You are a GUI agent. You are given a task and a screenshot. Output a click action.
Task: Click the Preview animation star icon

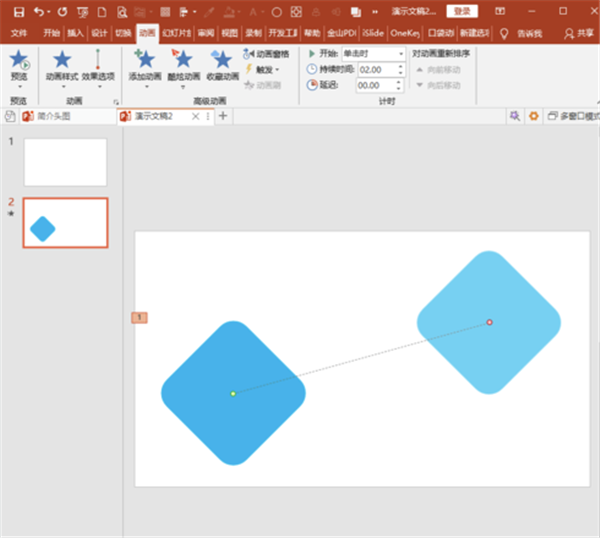pos(18,62)
